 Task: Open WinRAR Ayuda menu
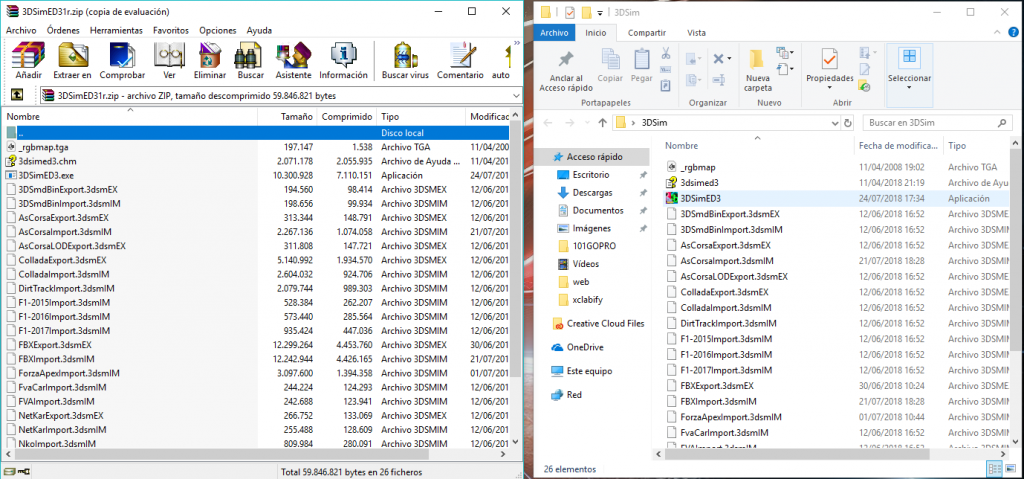259,30
